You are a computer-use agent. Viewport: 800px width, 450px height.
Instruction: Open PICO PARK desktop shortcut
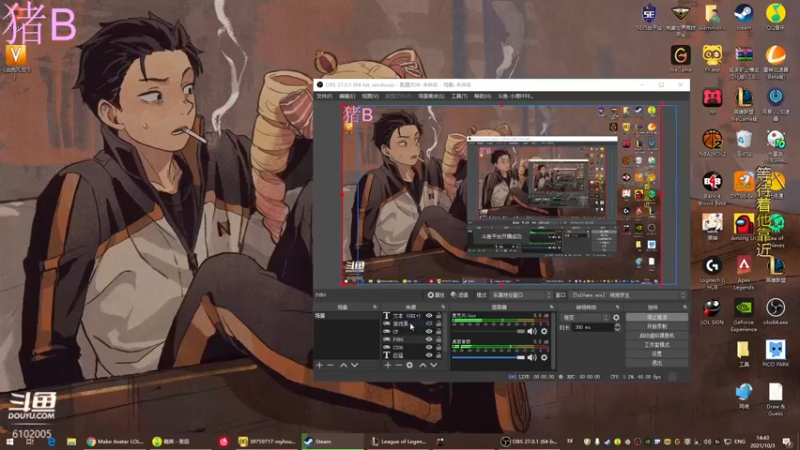click(x=776, y=354)
